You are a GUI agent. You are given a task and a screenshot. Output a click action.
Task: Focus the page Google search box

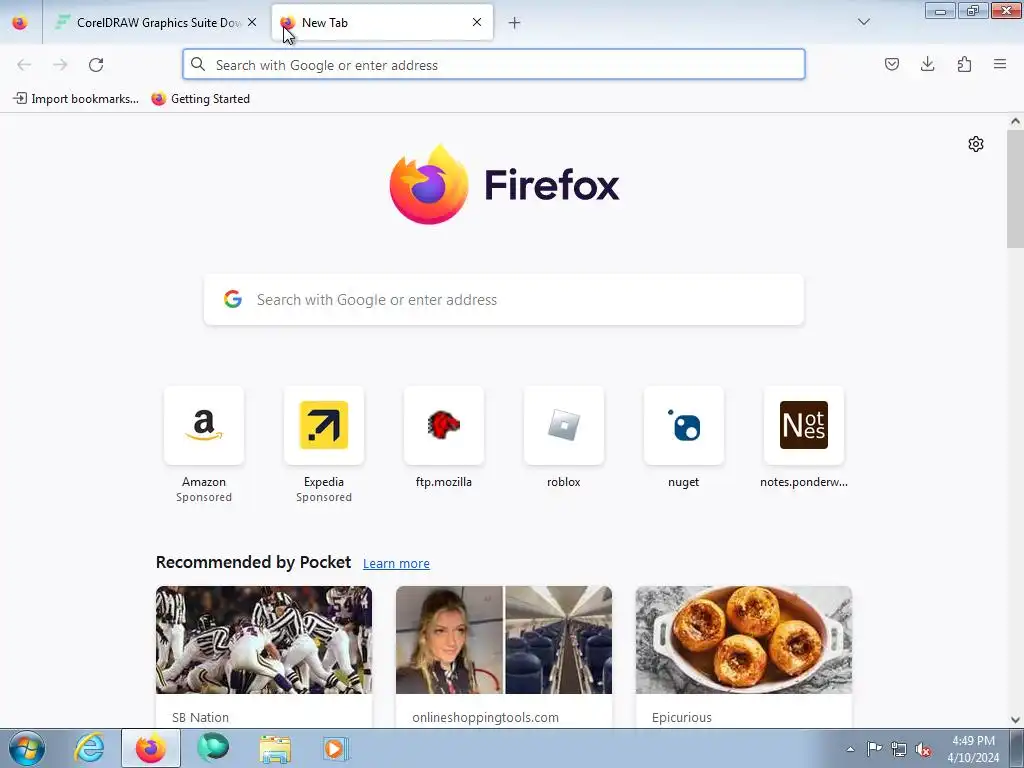504,299
